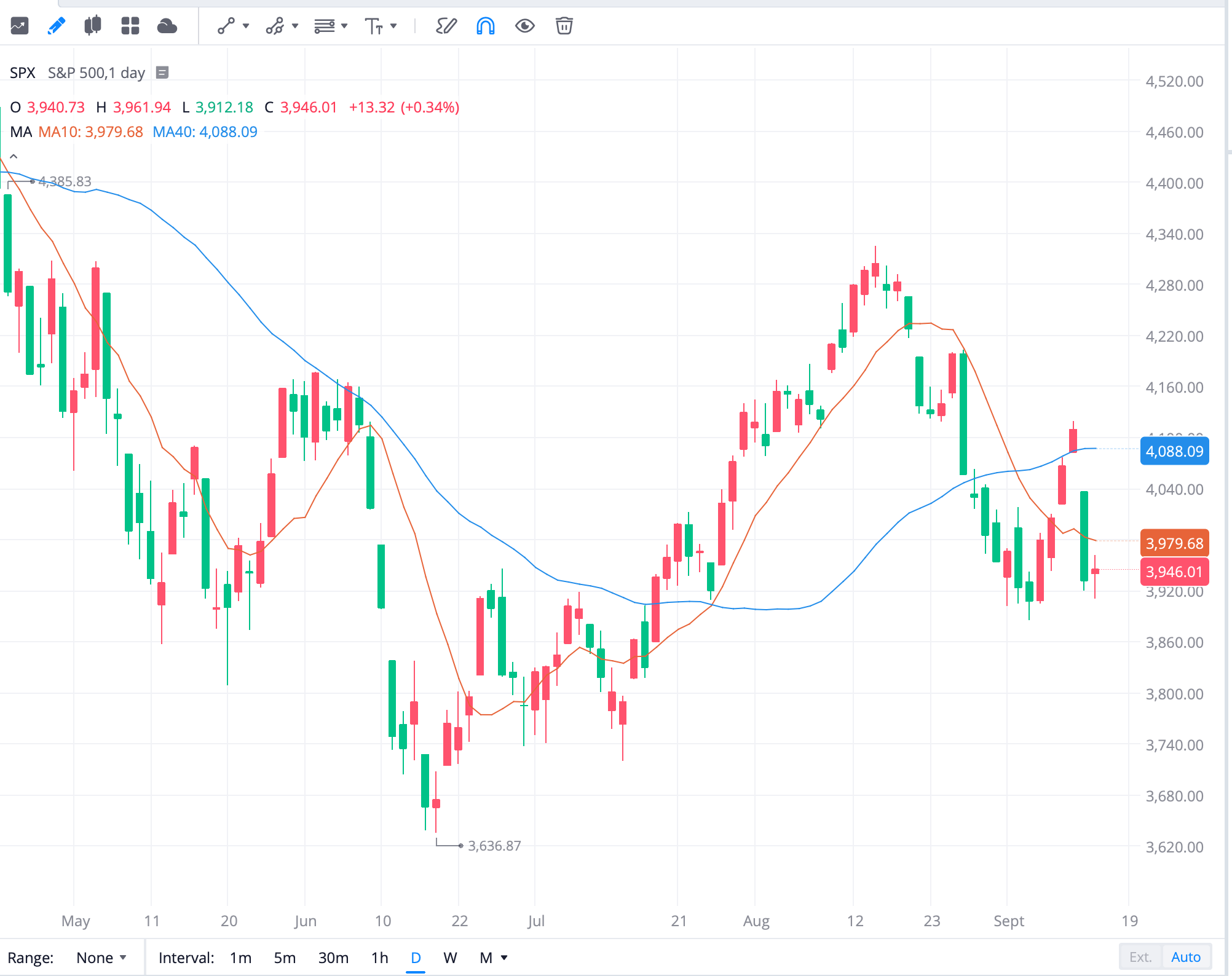Screen dimensions: 1232x976
Task: Select the trend line drawing tool
Action: click(226, 26)
